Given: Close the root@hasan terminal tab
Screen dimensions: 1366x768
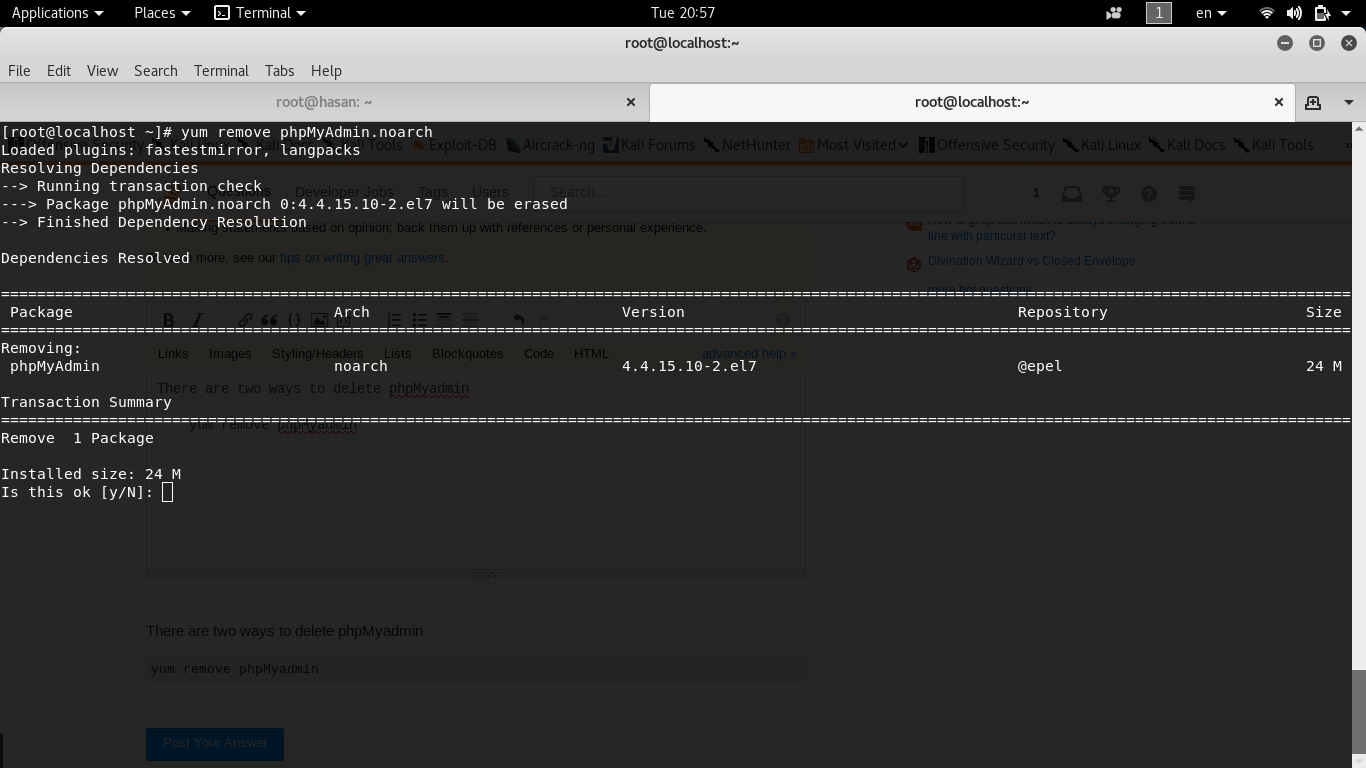Looking at the screenshot, I should (631, 102).
